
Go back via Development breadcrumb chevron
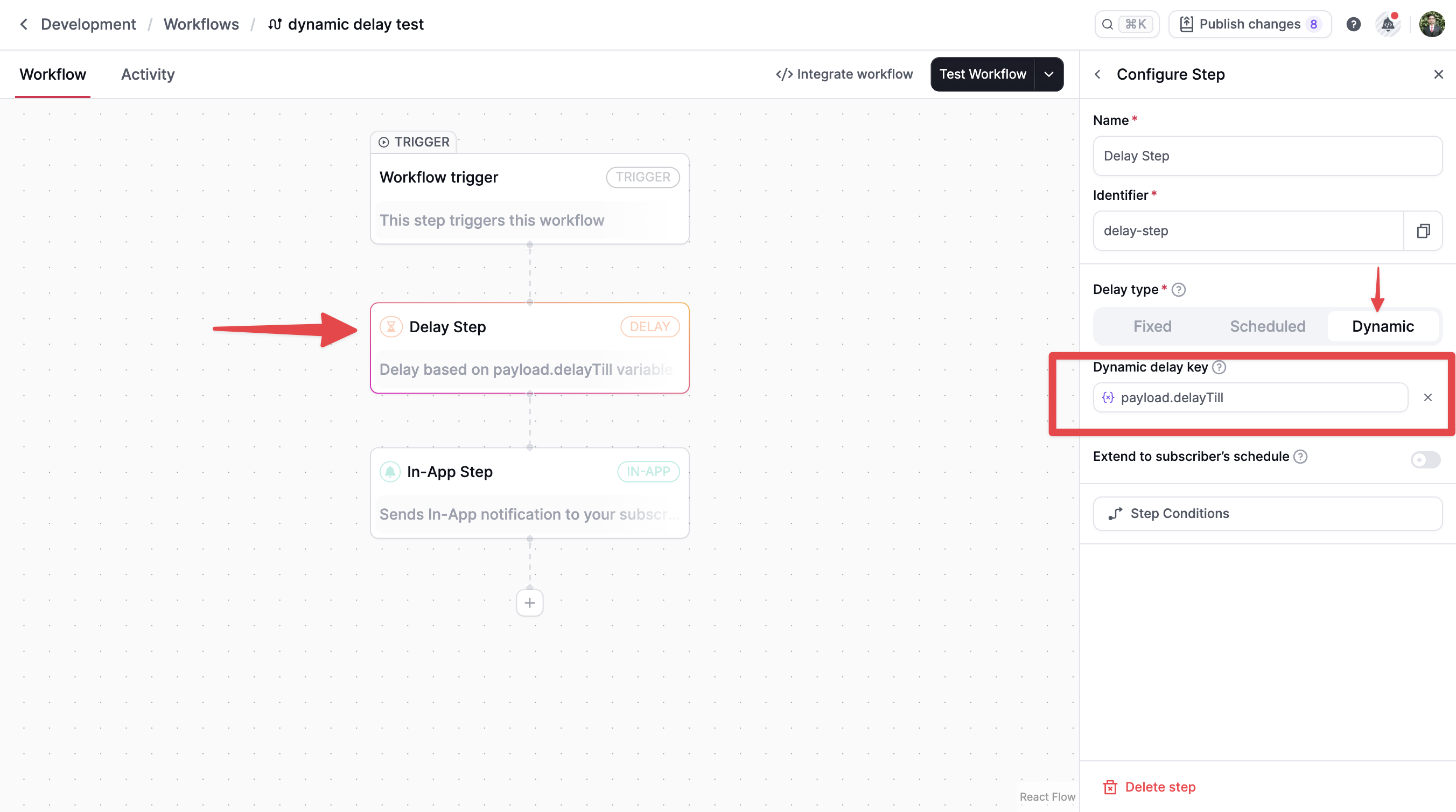tap(24, 24)
